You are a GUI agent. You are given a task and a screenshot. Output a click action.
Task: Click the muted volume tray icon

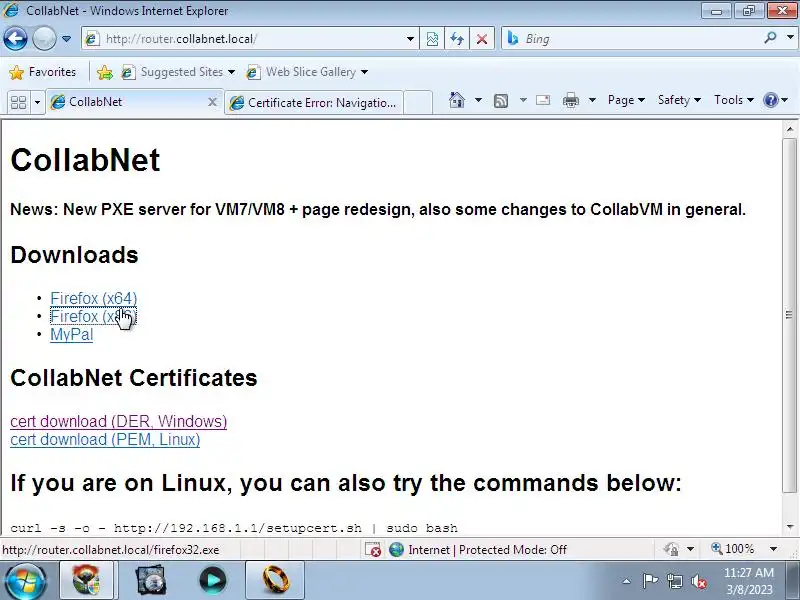tap(698, 582)
